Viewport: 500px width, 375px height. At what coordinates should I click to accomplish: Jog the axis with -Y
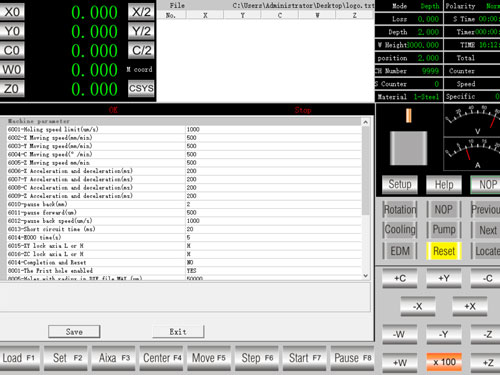444,334
